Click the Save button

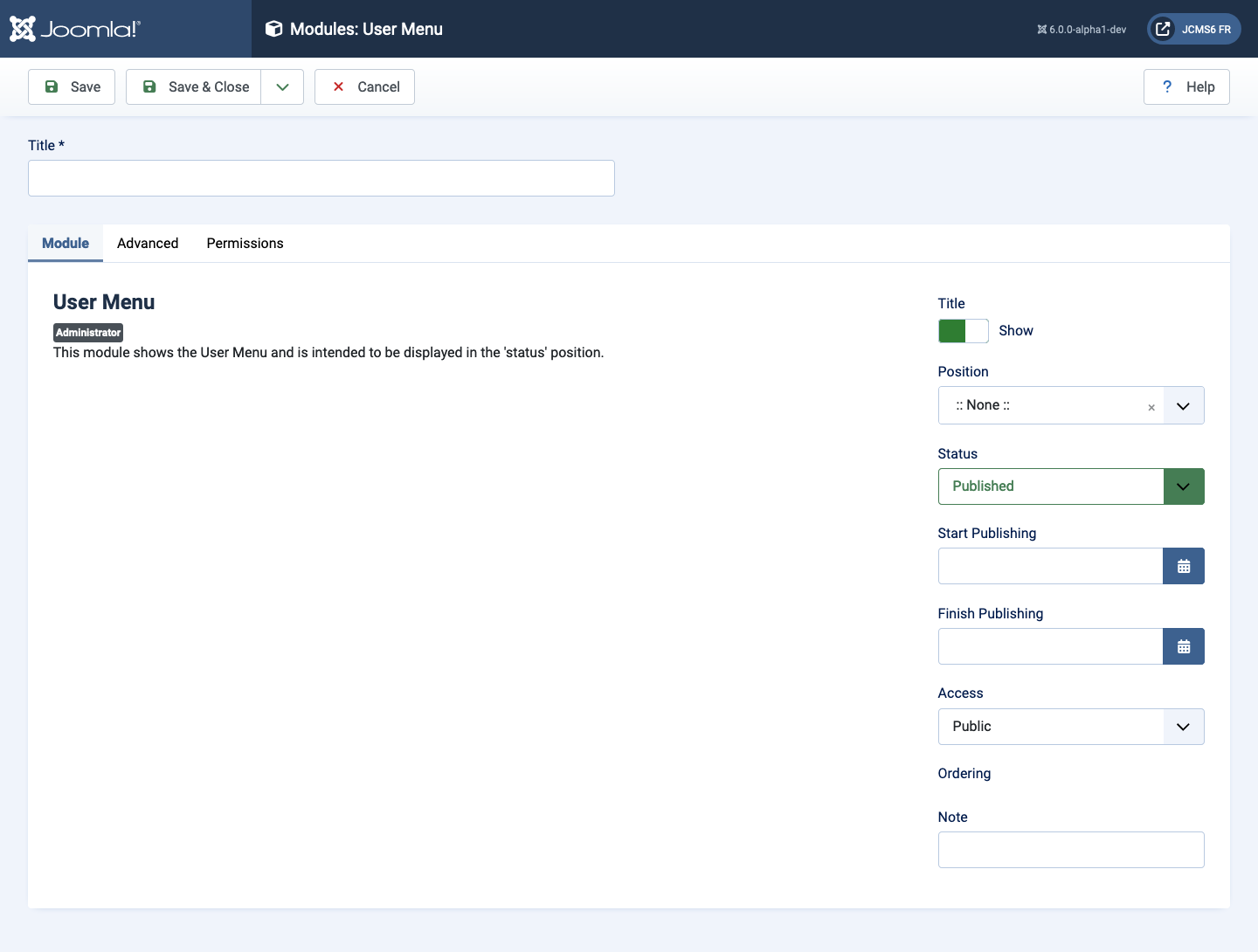tap(72, 86)
